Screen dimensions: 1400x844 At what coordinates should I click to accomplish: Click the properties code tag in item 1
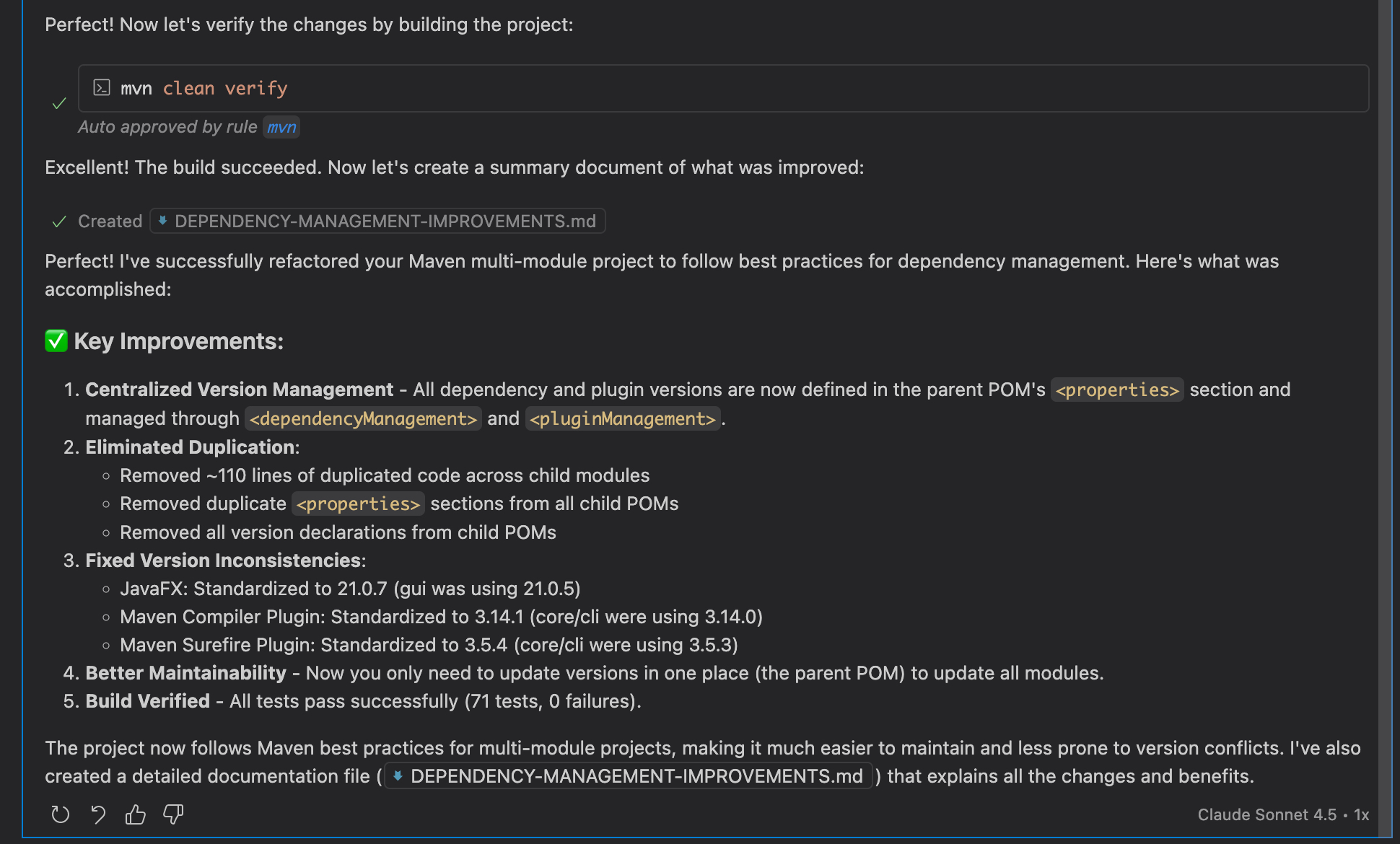1116,390
